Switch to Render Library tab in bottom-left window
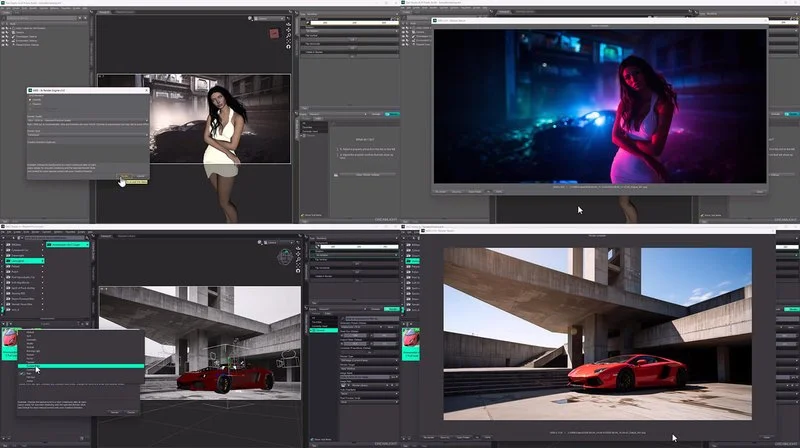This screenshot has width=800, height=448. coord(126,236)
